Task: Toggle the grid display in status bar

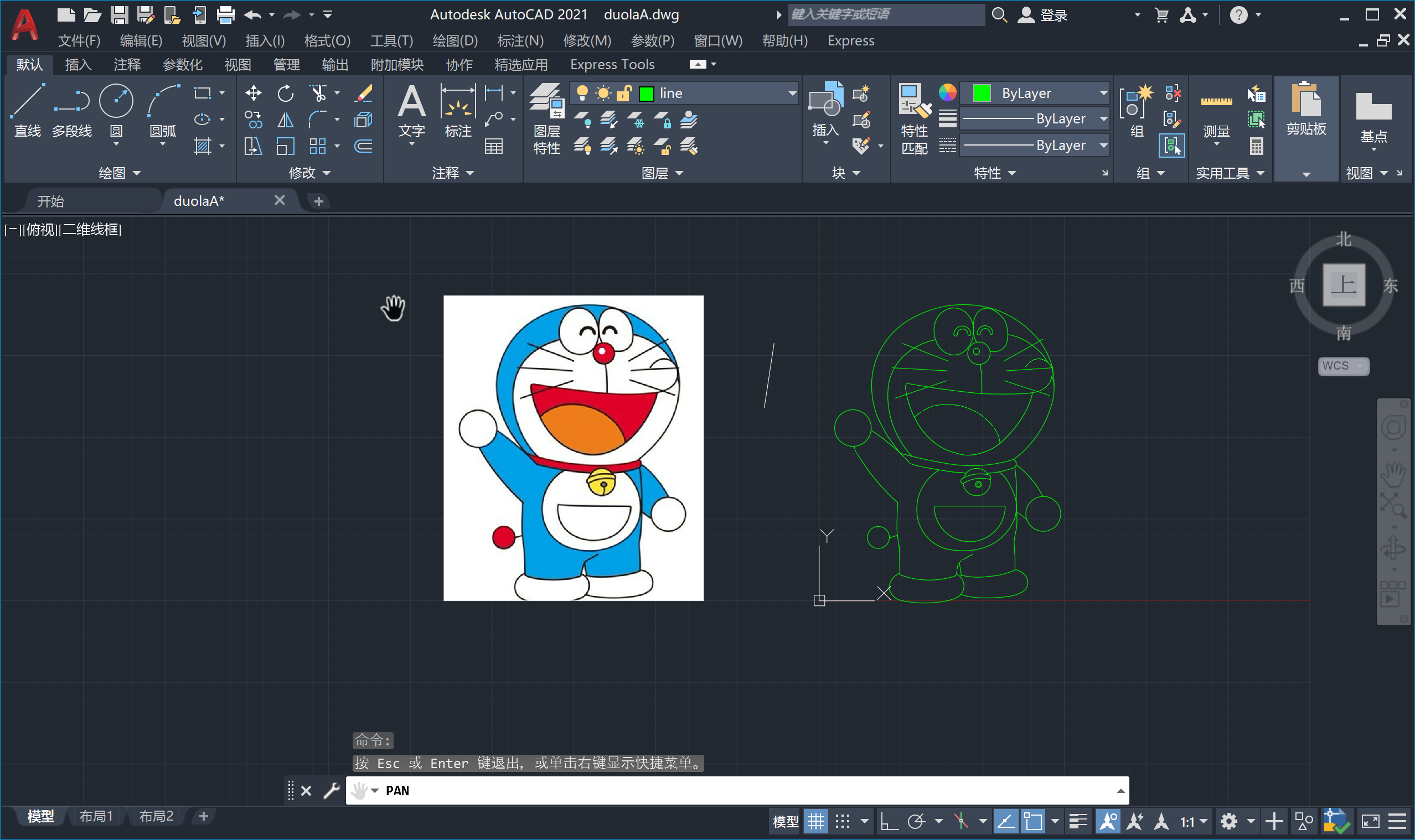Action: 816,821
